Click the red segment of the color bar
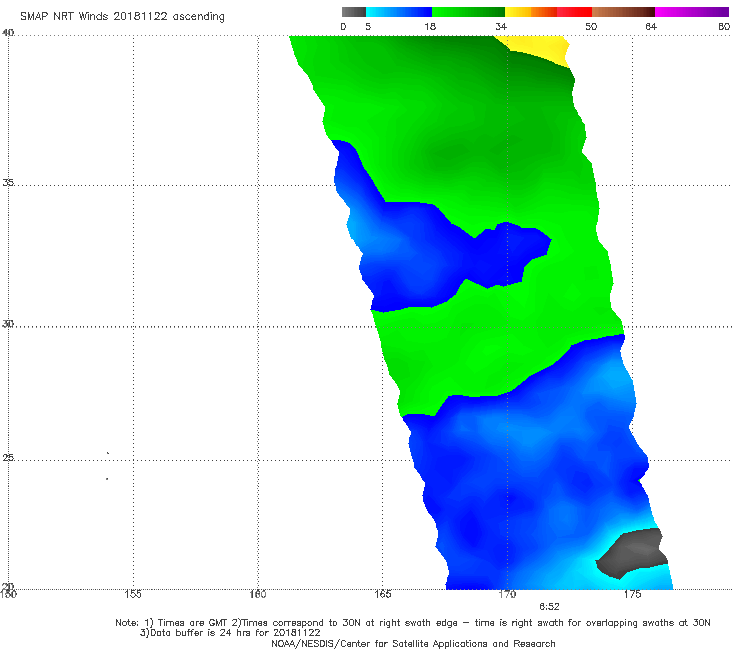The width and height of the screenshot is (740, 650). [574, 12]
